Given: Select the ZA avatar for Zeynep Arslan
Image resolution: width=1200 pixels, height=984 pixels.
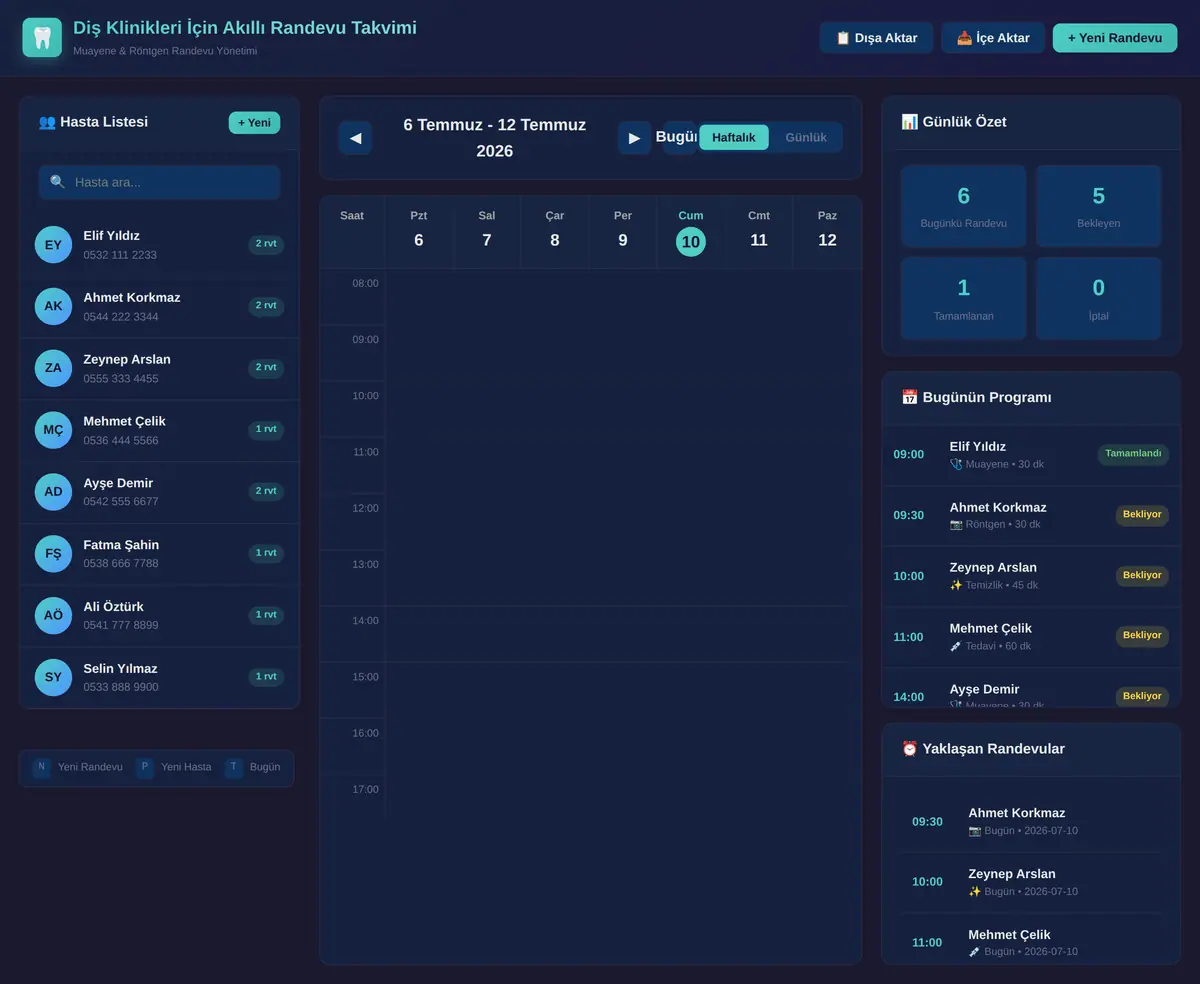Looking at the screenshot, I should point(53,368).
